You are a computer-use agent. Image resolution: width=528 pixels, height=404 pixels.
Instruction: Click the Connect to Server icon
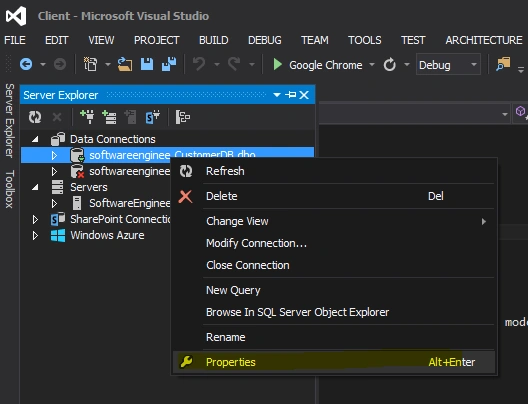109,117
